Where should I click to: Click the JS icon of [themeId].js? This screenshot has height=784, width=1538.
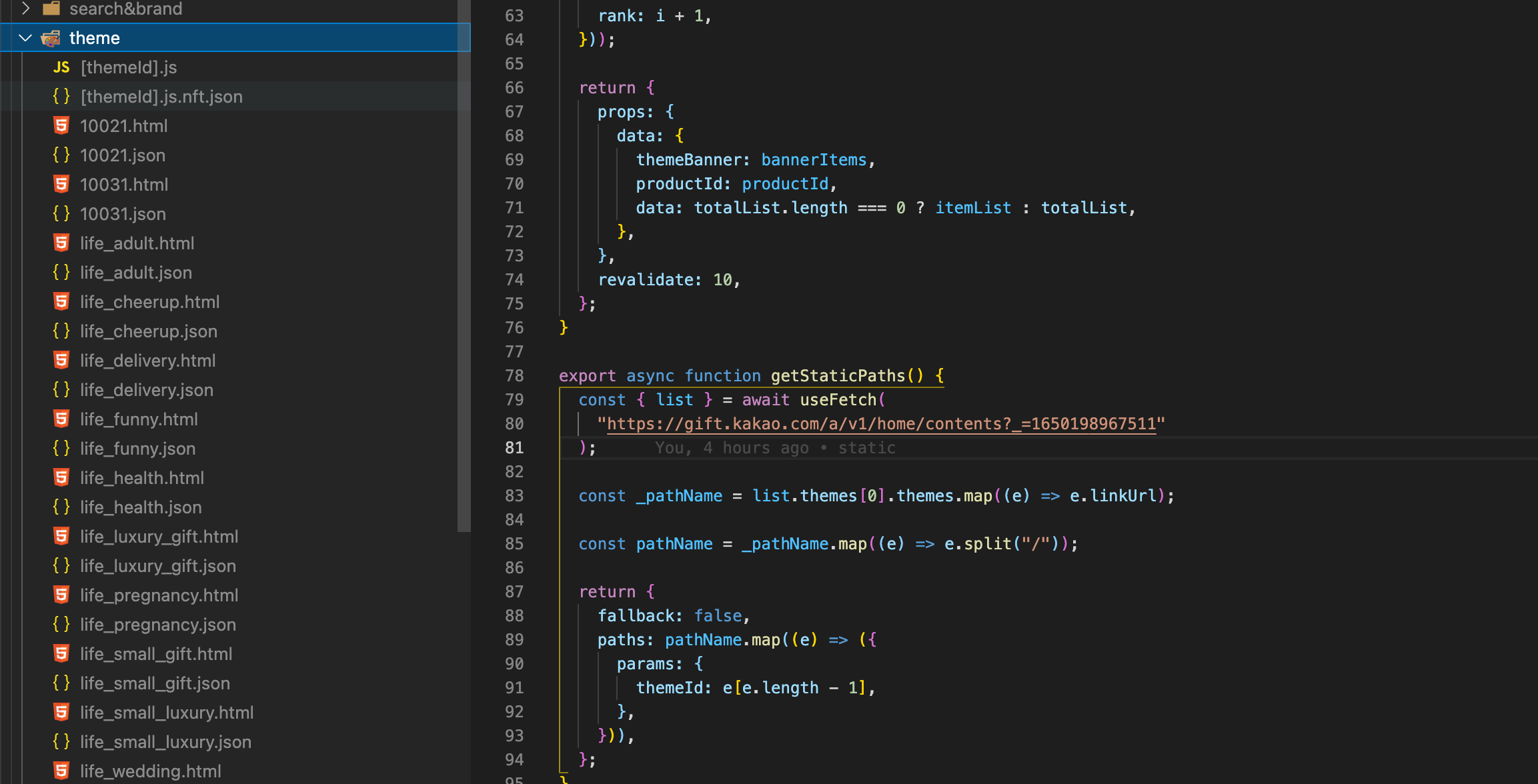point(61,67)
